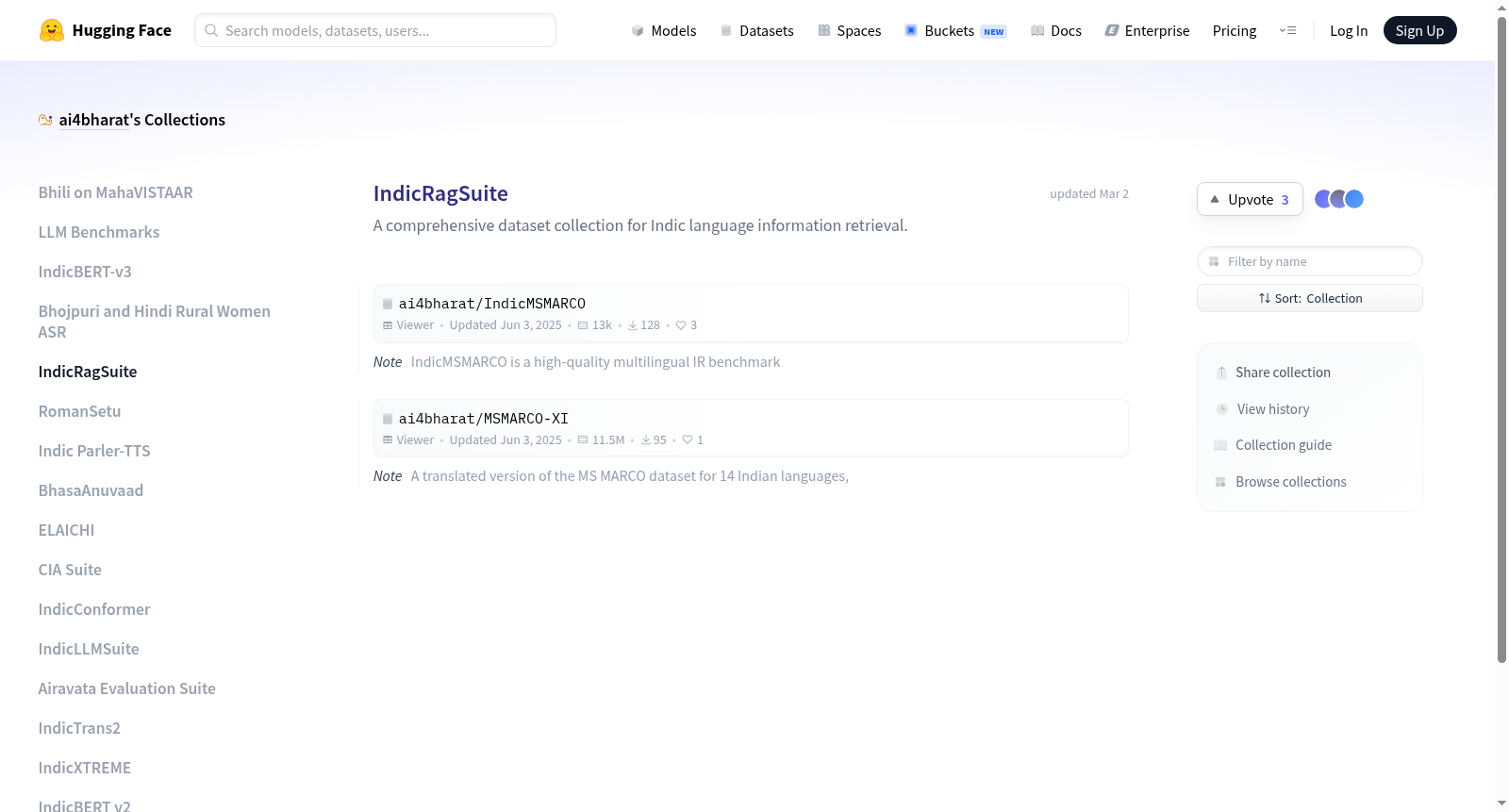Focus the Search models, datasets, users field
The width and height of the screenshot is (1509, 812).
tap(375, 30)
